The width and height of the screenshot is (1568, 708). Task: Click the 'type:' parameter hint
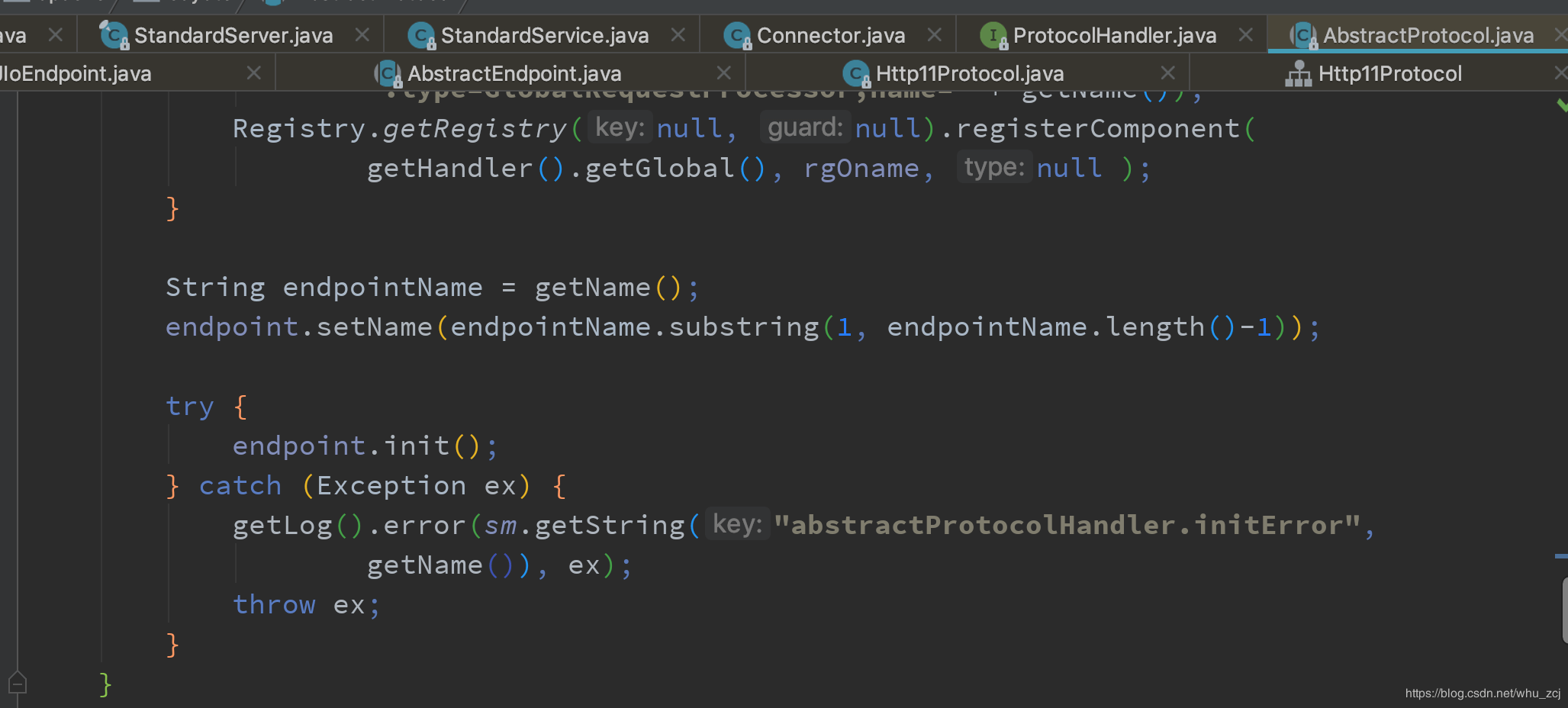(x=994, y=167)
